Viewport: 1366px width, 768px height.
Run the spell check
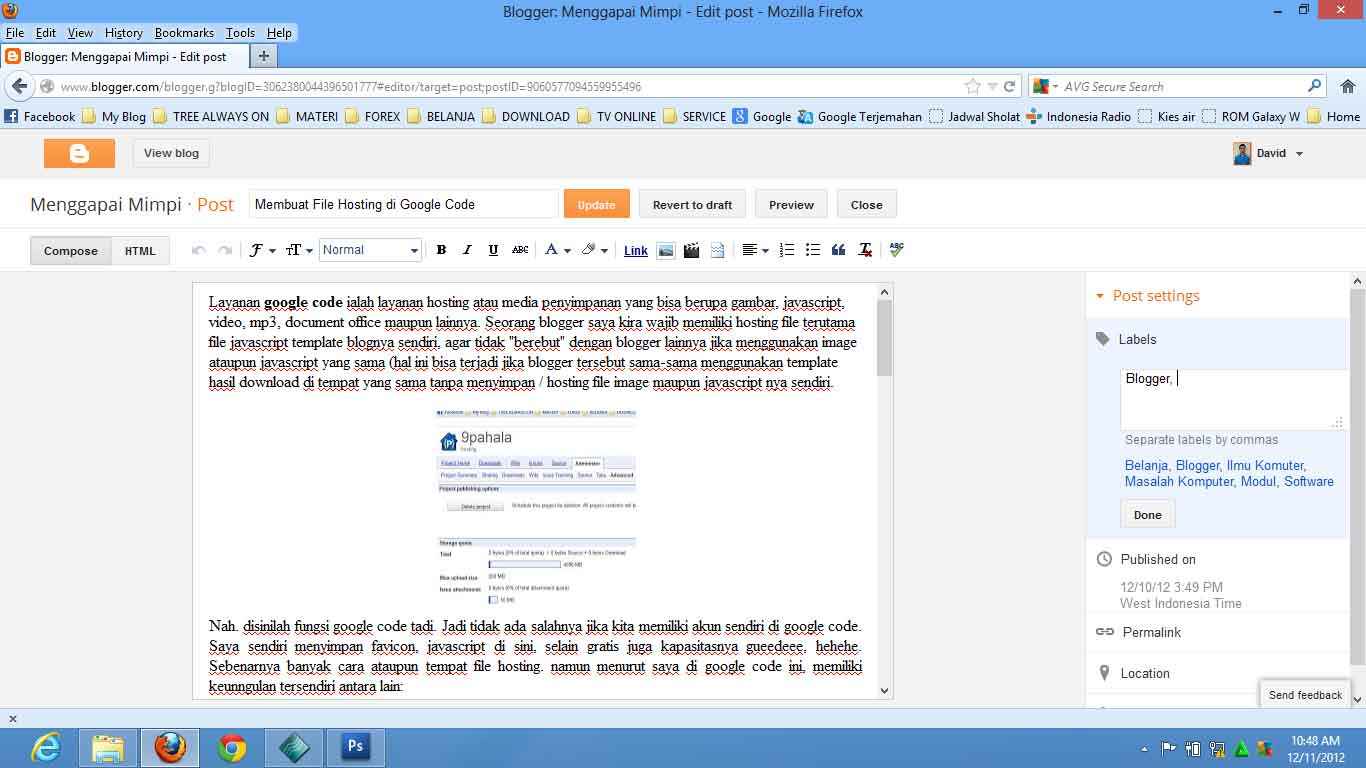(x=896, y=250)
